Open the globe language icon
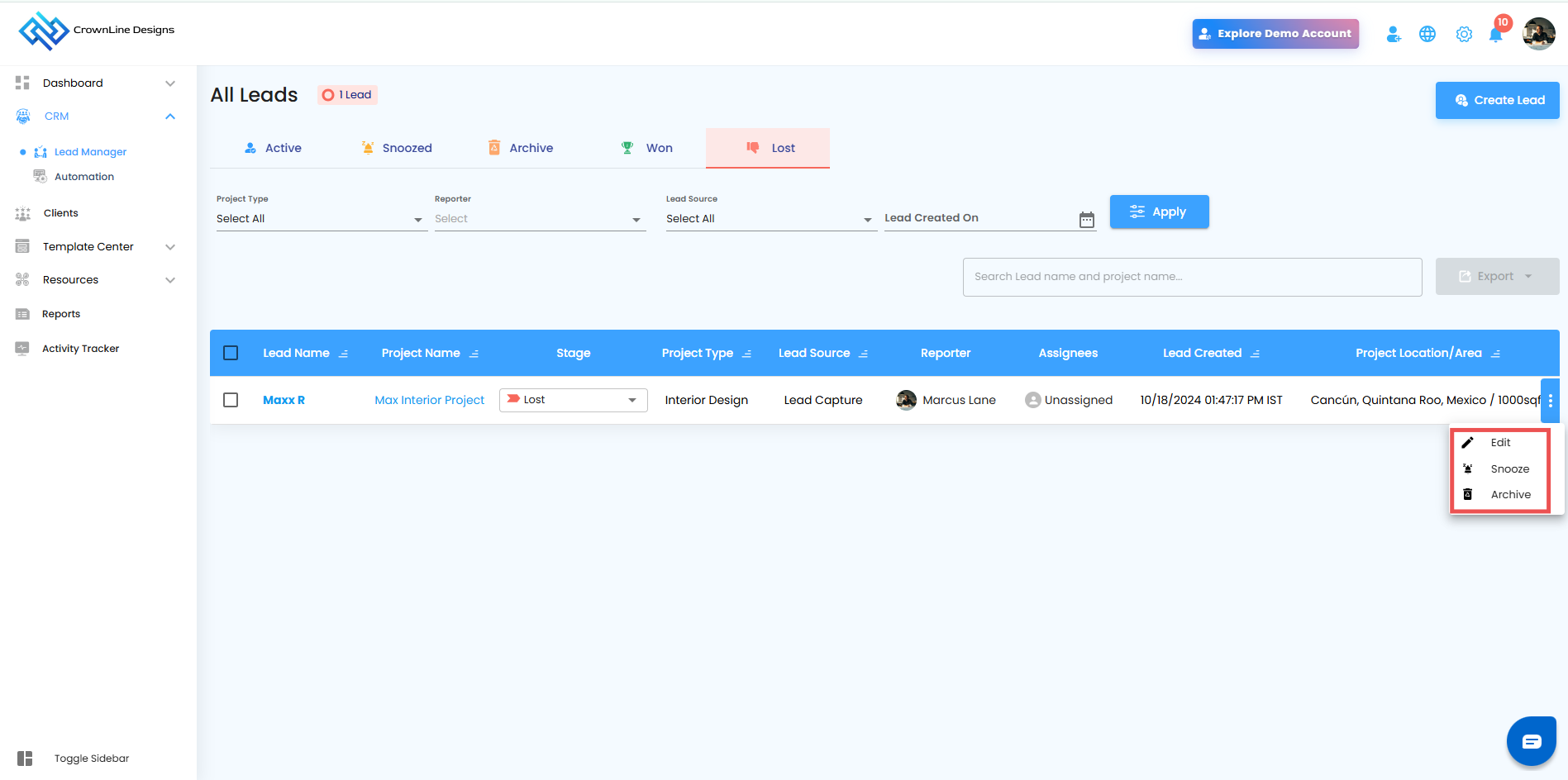This screenshot has height=780, width=1568. [x=1427, y=34]
